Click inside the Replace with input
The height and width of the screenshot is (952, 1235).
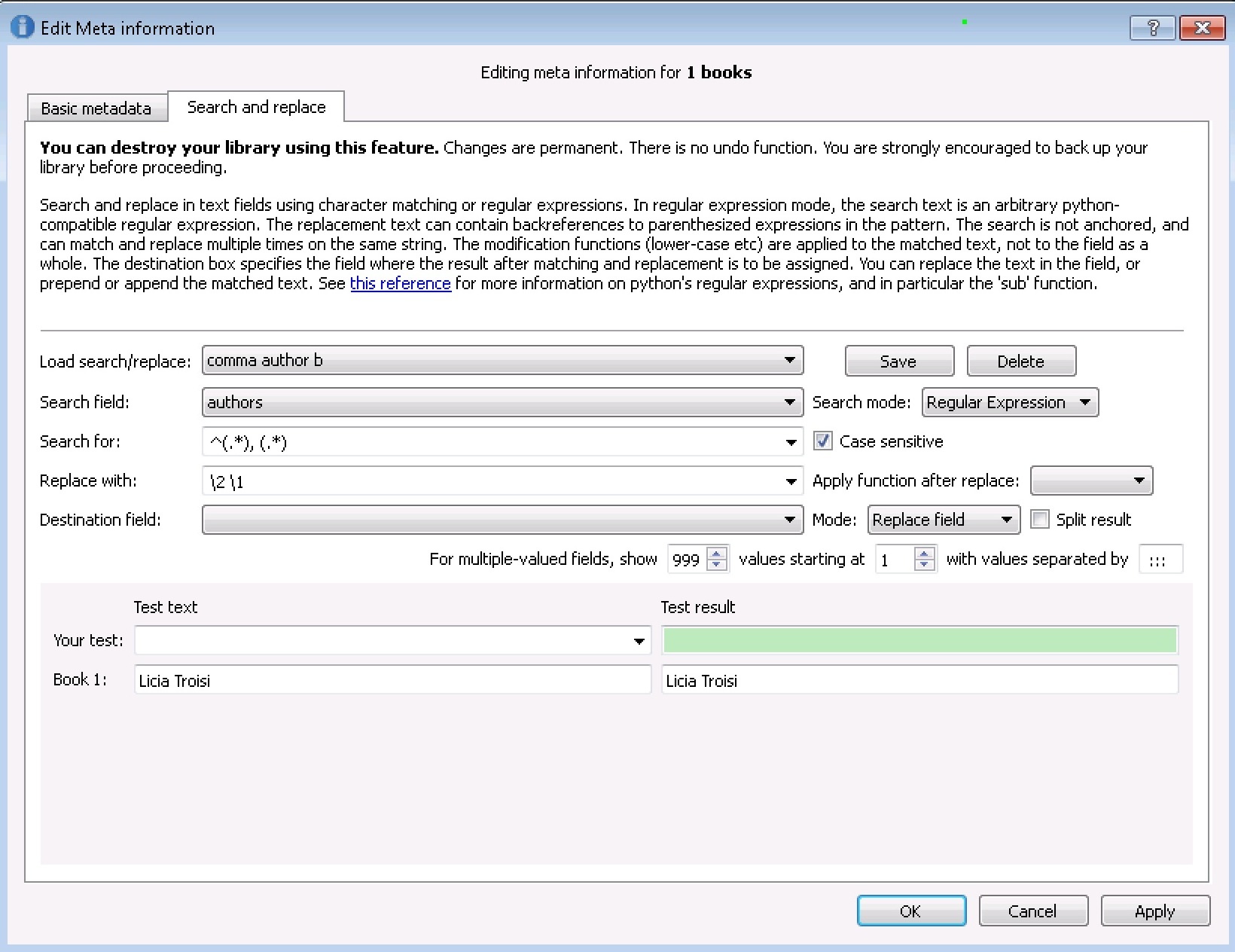(x=492, y=481)
